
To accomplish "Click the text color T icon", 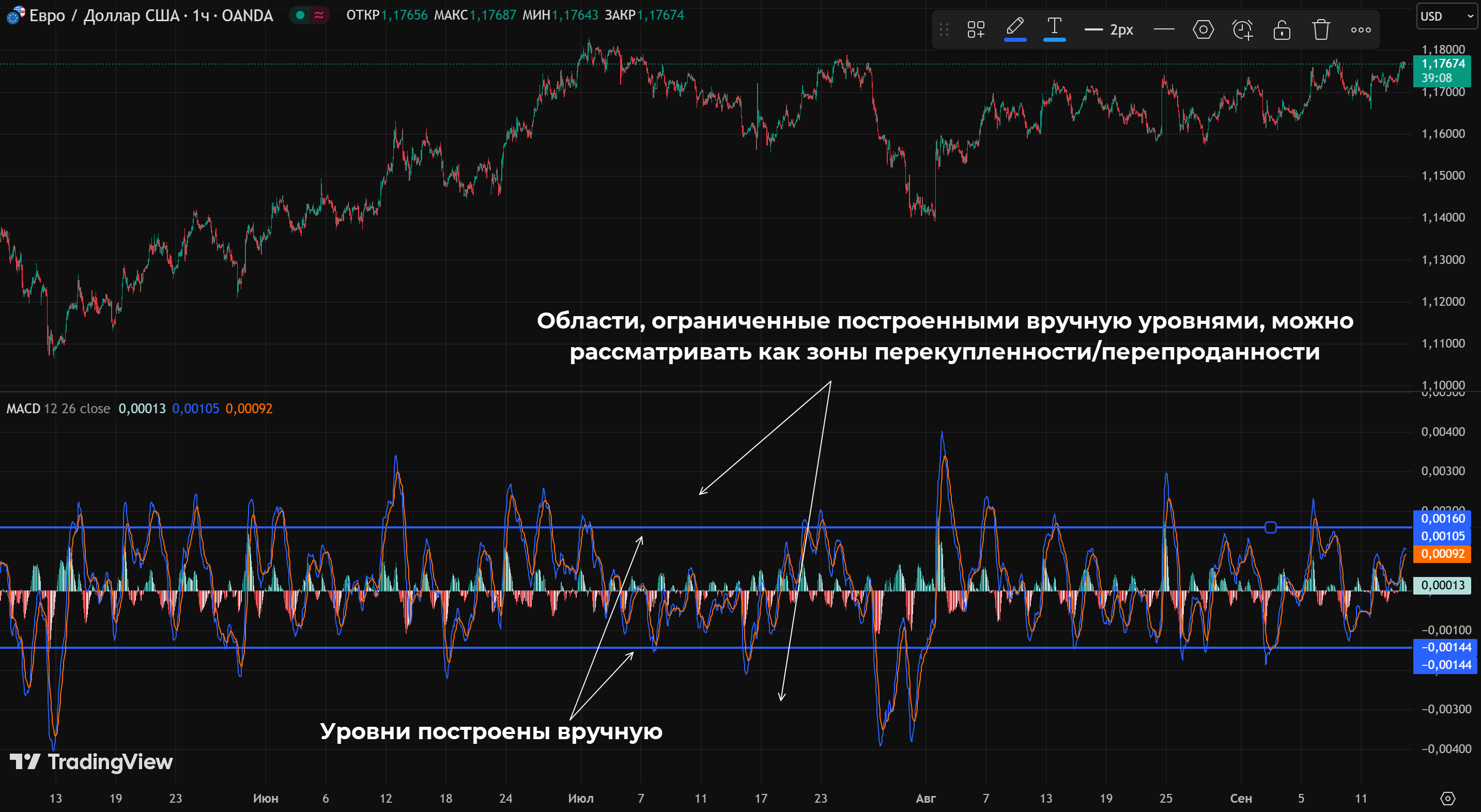I will [1054, 27].
